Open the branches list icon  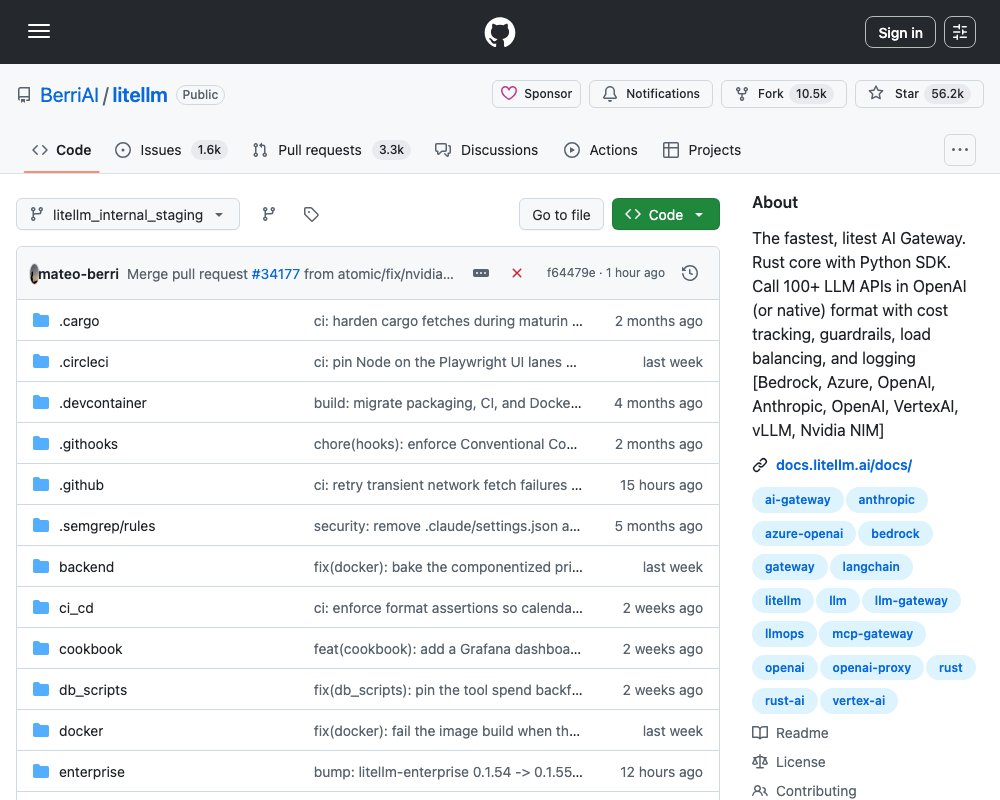click(268, 214)
